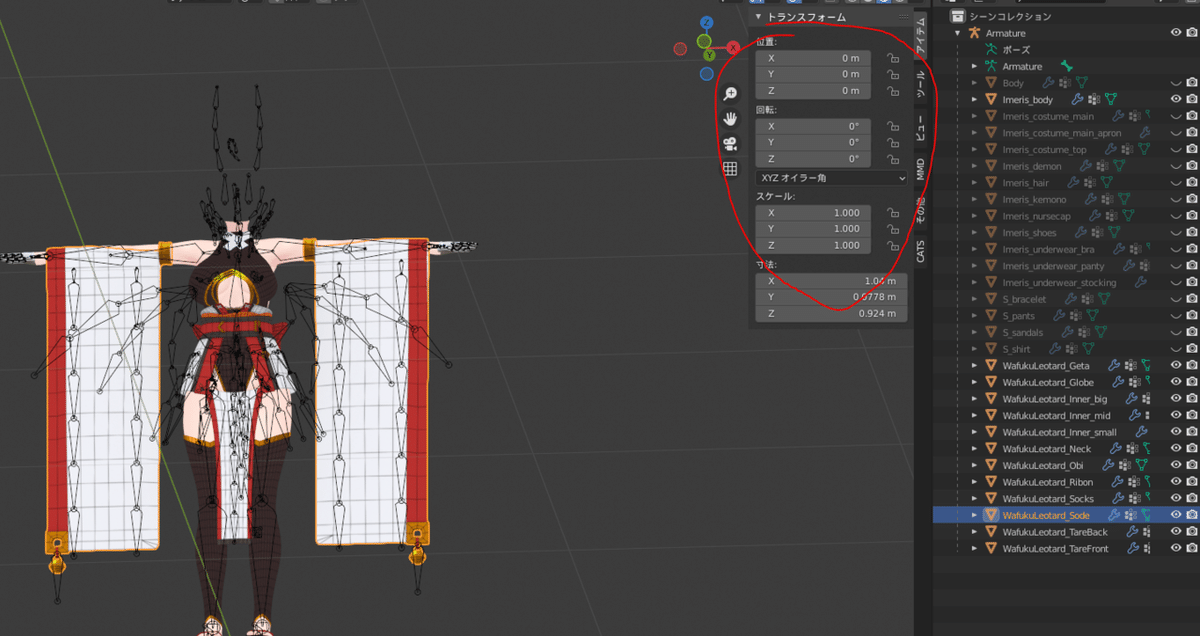1200x636 pixels.
Task: Expand the WafukuLeotard_Obi tree row
Action: tap(974, 465)
